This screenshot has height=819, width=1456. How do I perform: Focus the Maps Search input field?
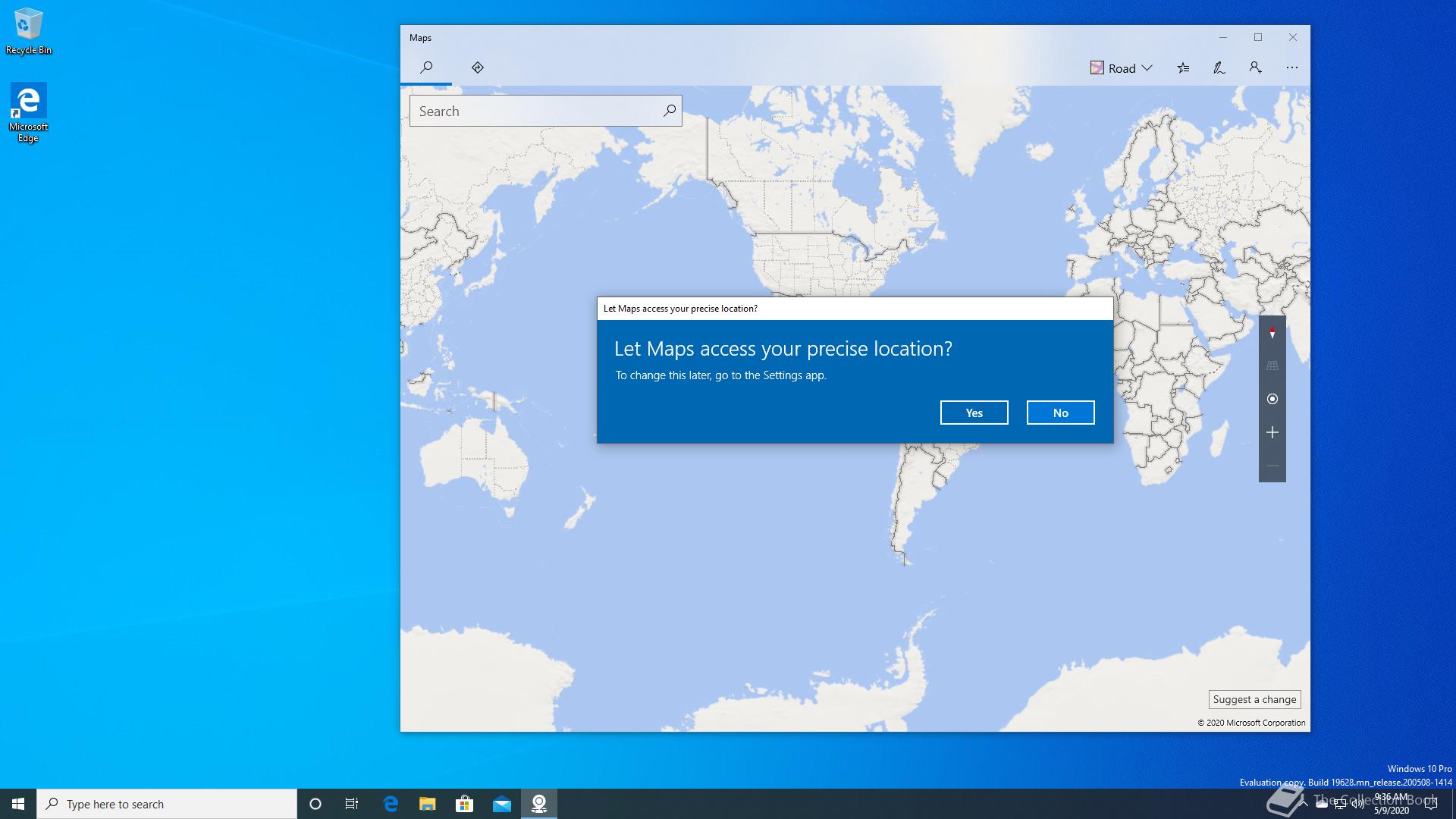click(x=545, y=111)
